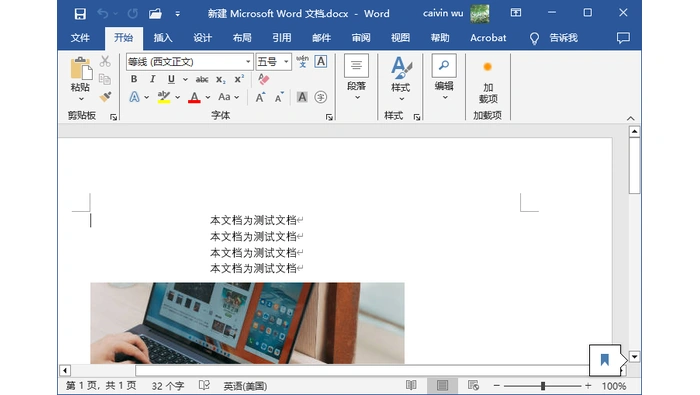Screen dimensions: 700x395
Task: Open the font size box 五号
Action: (274, 62)
